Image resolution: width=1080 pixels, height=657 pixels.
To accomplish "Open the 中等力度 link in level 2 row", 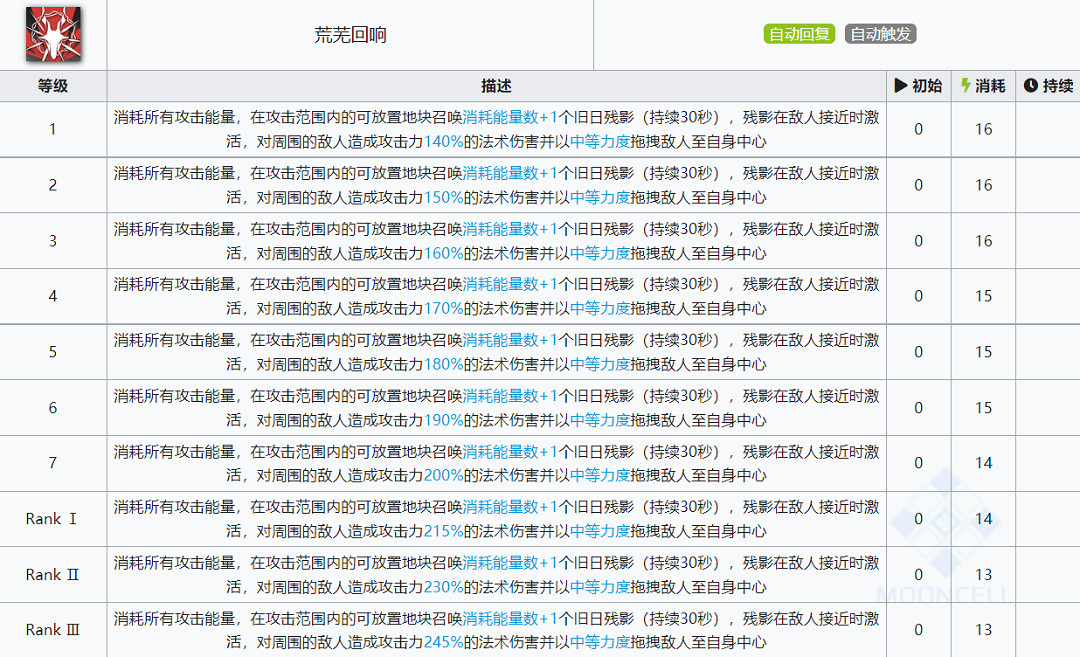I will [x=600, y=198].
